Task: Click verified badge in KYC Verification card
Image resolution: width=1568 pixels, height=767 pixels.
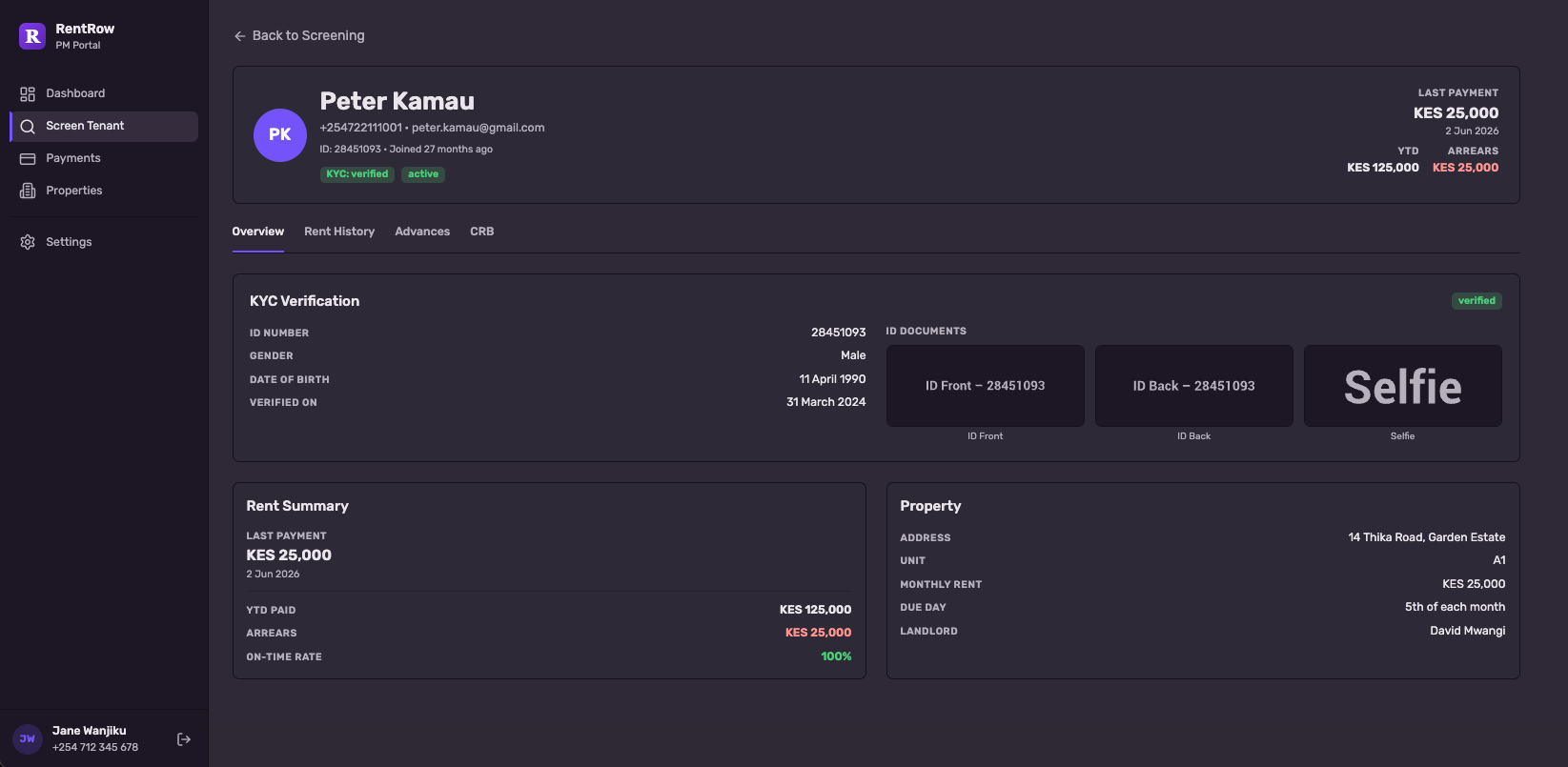Action: tap(1476, 301)
